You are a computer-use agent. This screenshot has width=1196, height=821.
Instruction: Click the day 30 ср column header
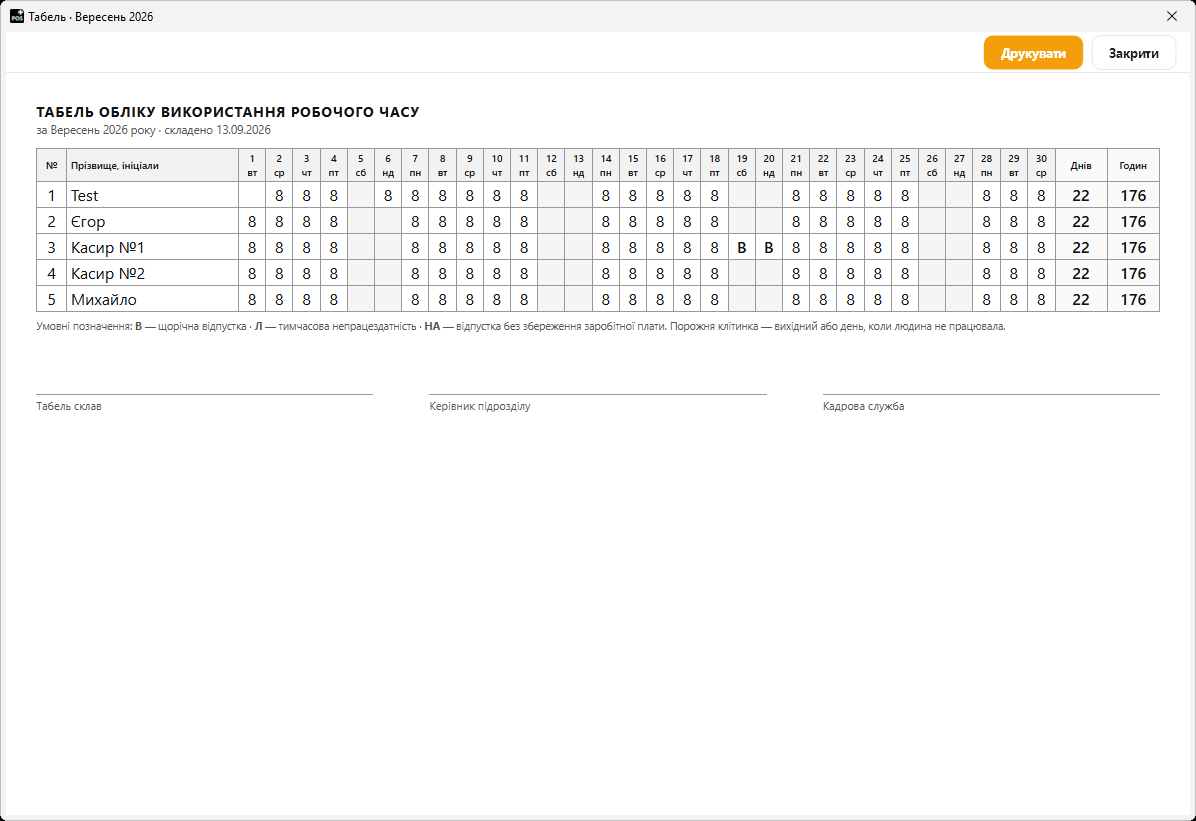coord(1041,166)
